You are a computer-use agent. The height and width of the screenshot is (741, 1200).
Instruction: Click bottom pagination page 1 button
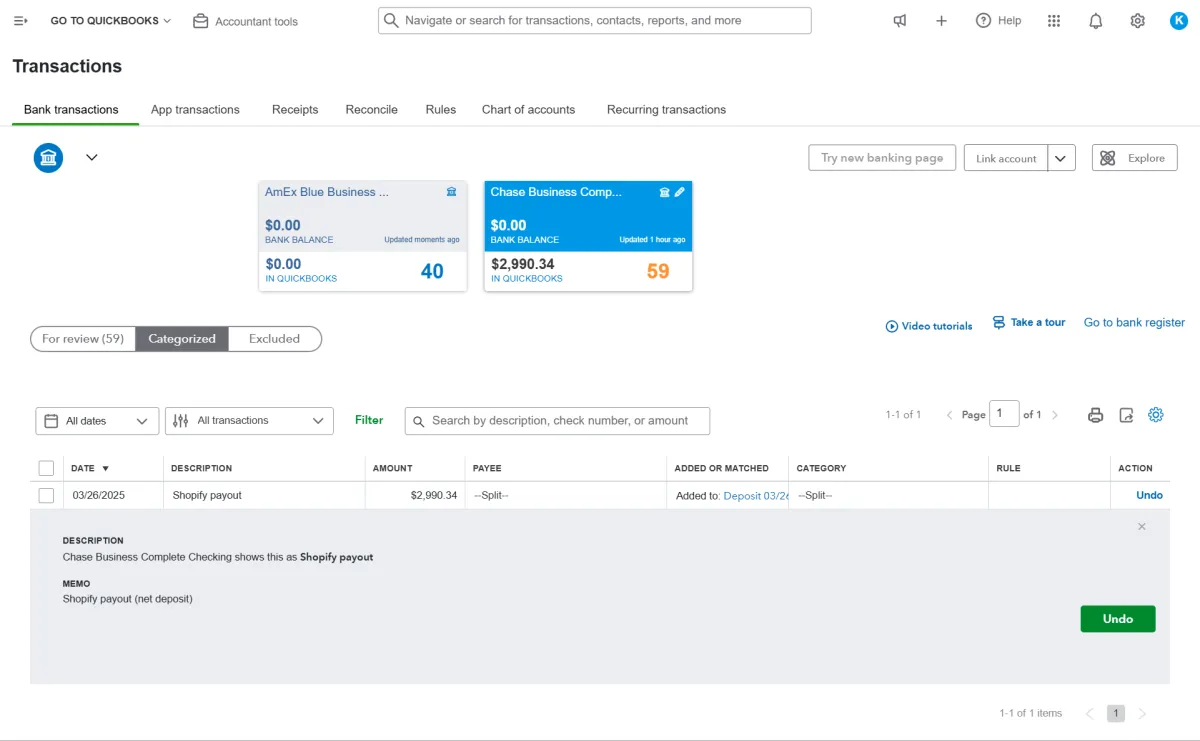pos(1116,713)
